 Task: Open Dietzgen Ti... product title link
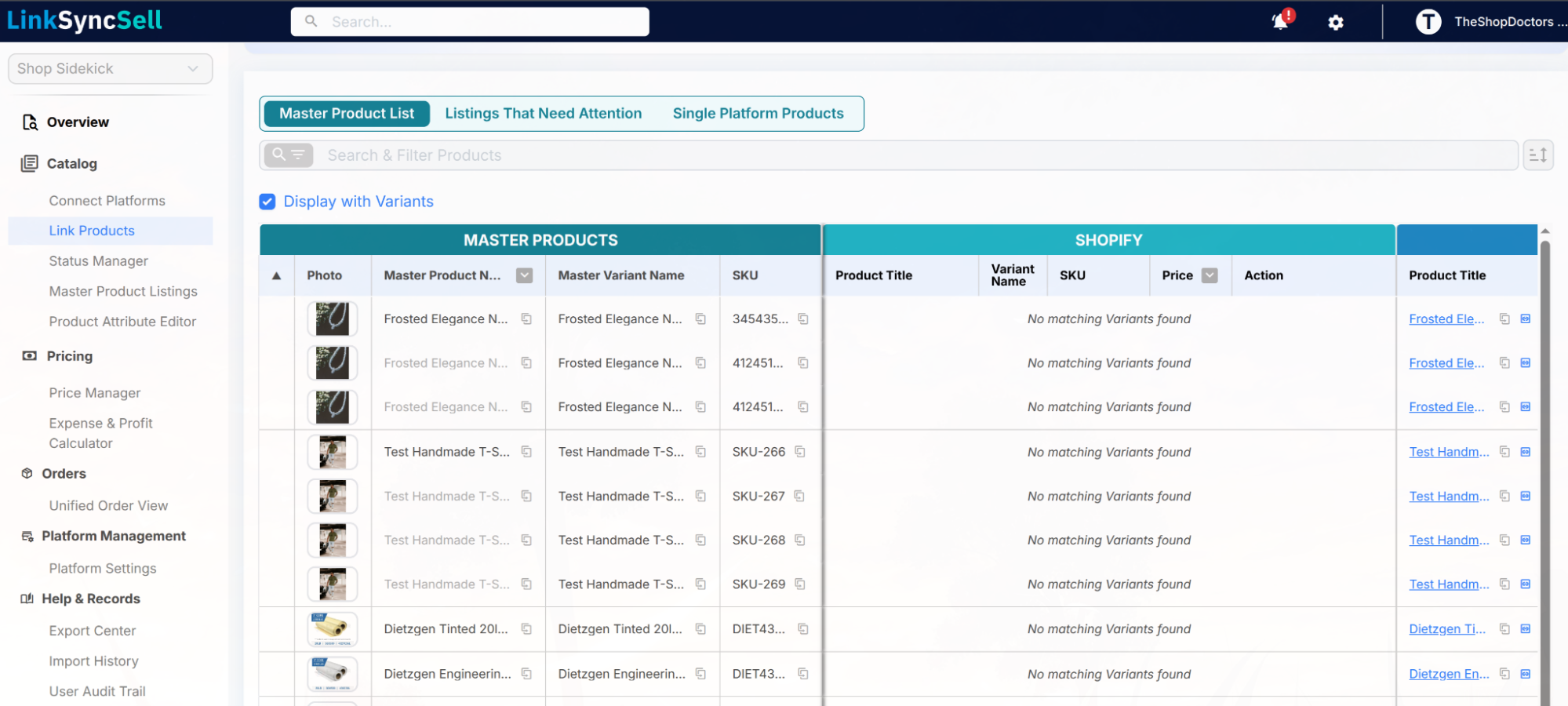pos(1447,629)
